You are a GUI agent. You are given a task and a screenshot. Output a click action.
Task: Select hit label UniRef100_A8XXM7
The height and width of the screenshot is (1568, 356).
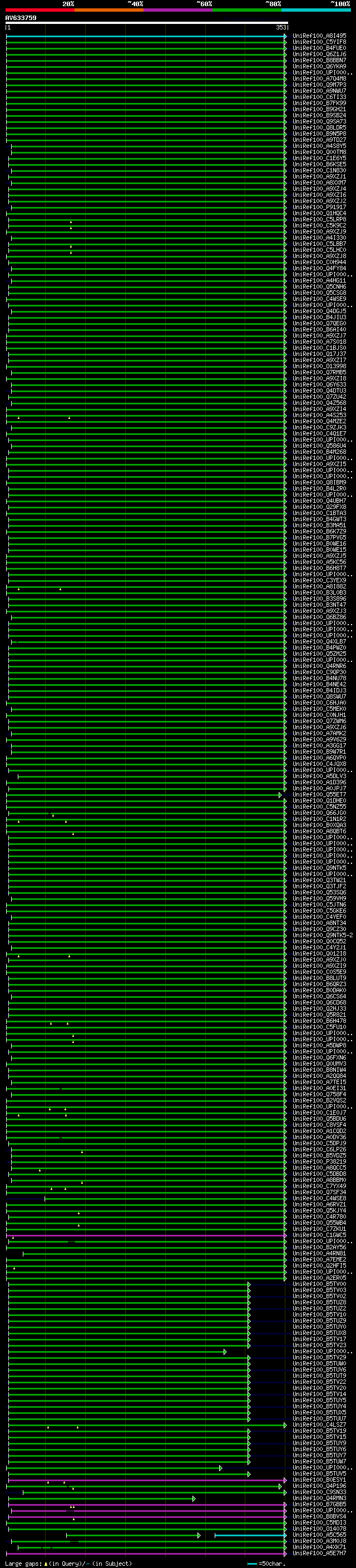319,182
